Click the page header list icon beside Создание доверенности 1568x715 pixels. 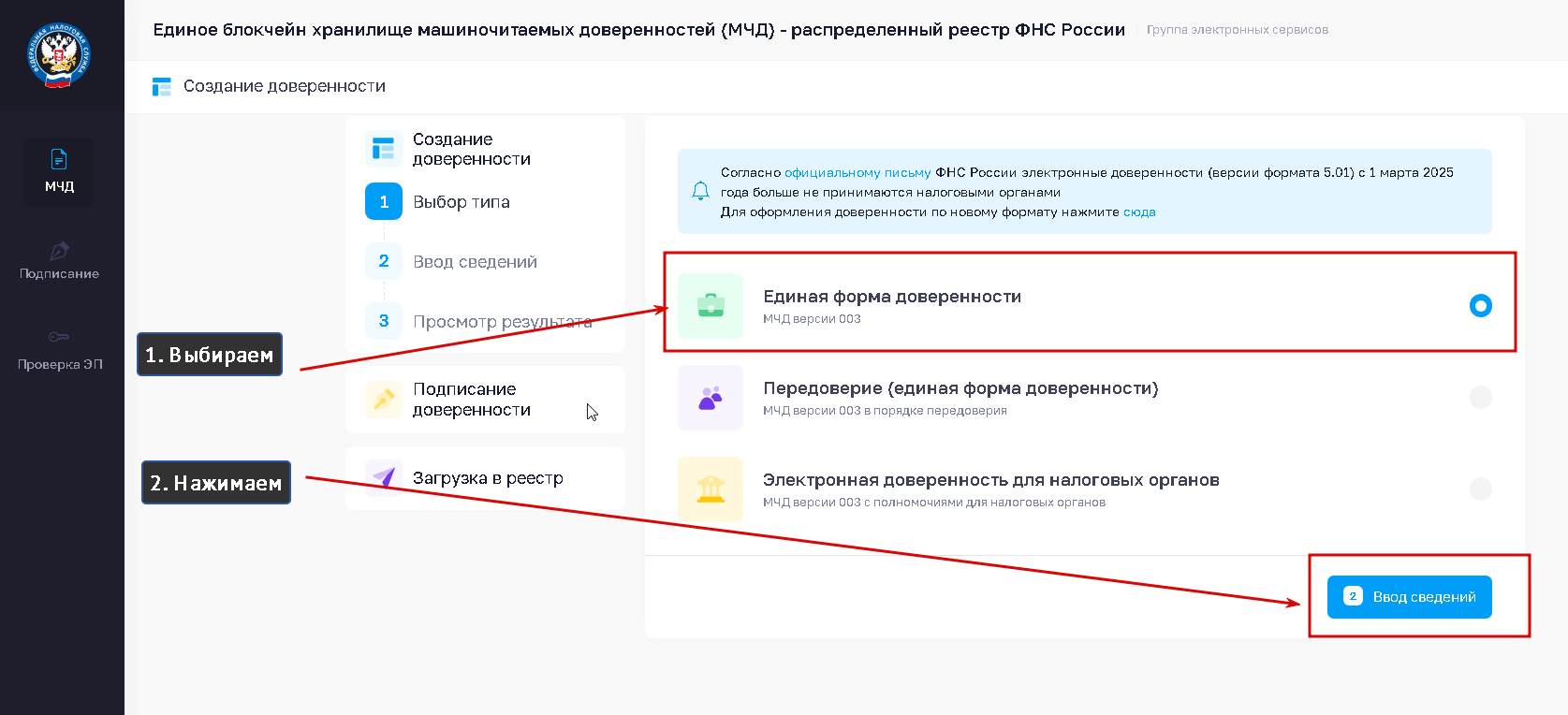coord(162,87)
